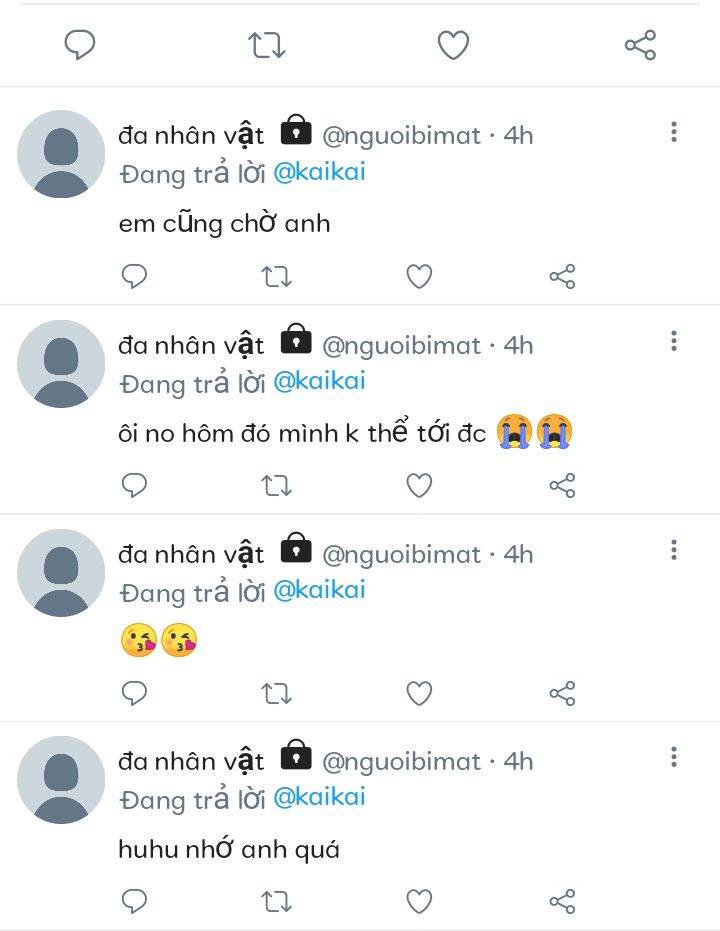Like the main tweet at top
The height and width of the screenshot is (931, 720).
pos(453,45)
